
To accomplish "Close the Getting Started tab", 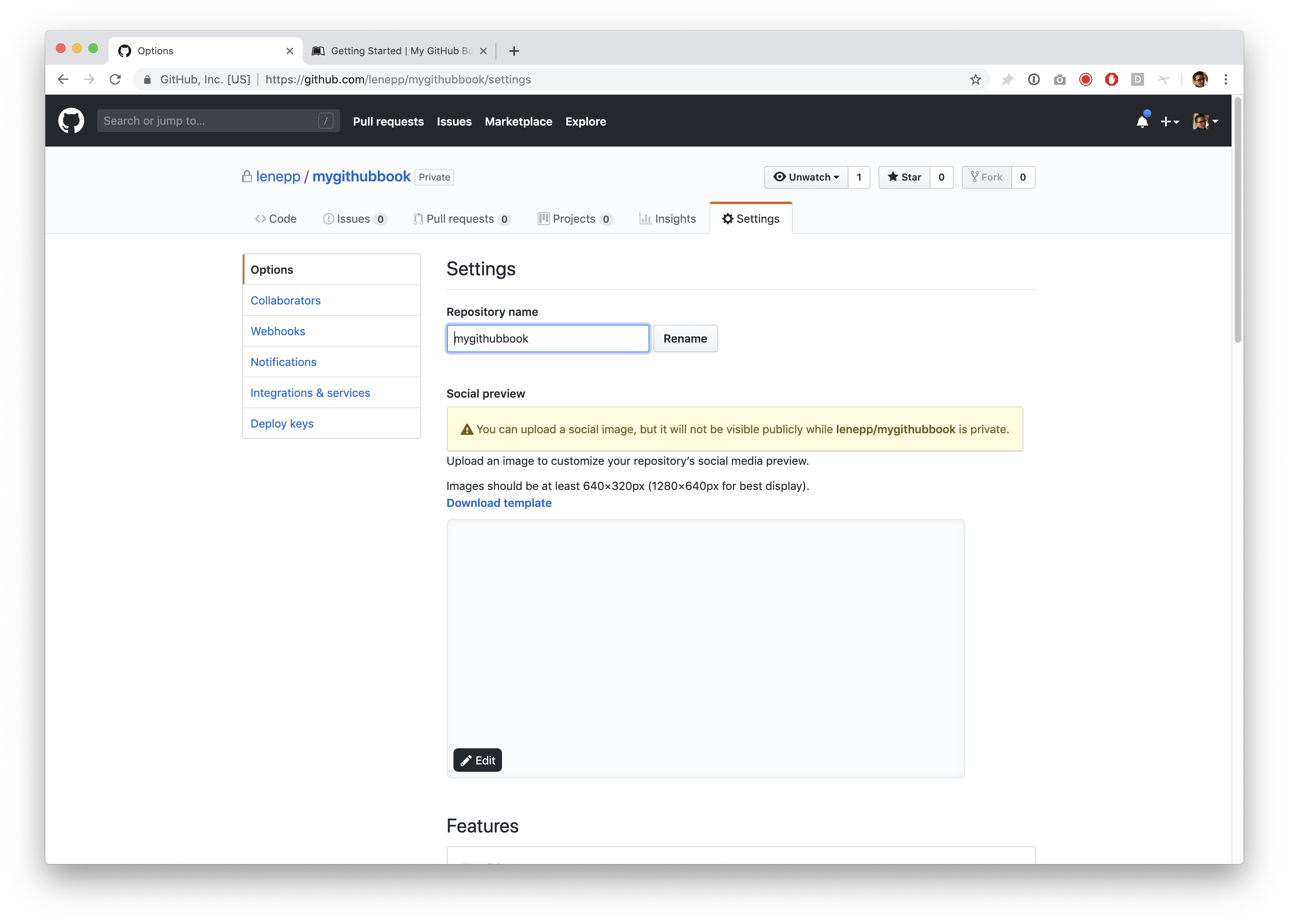I will [x=483, y=51].
